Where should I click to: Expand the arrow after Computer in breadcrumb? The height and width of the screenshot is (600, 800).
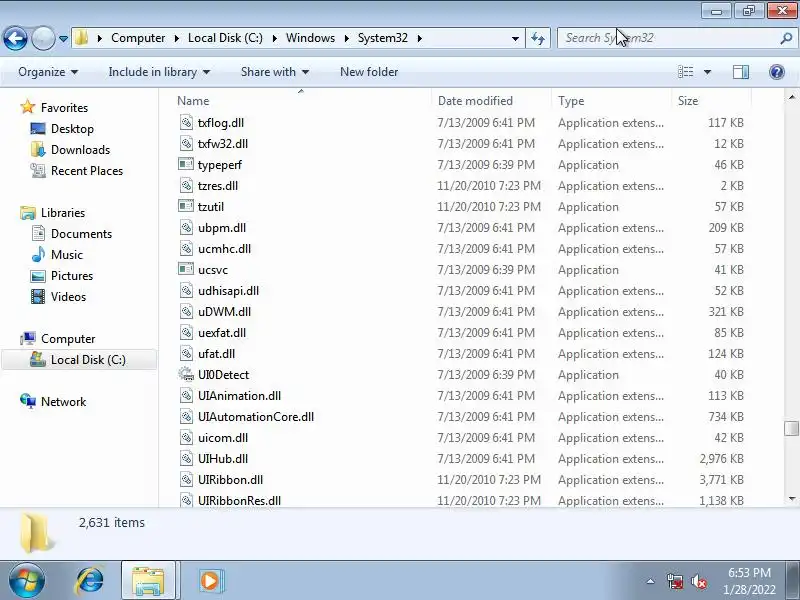point(177,38)
